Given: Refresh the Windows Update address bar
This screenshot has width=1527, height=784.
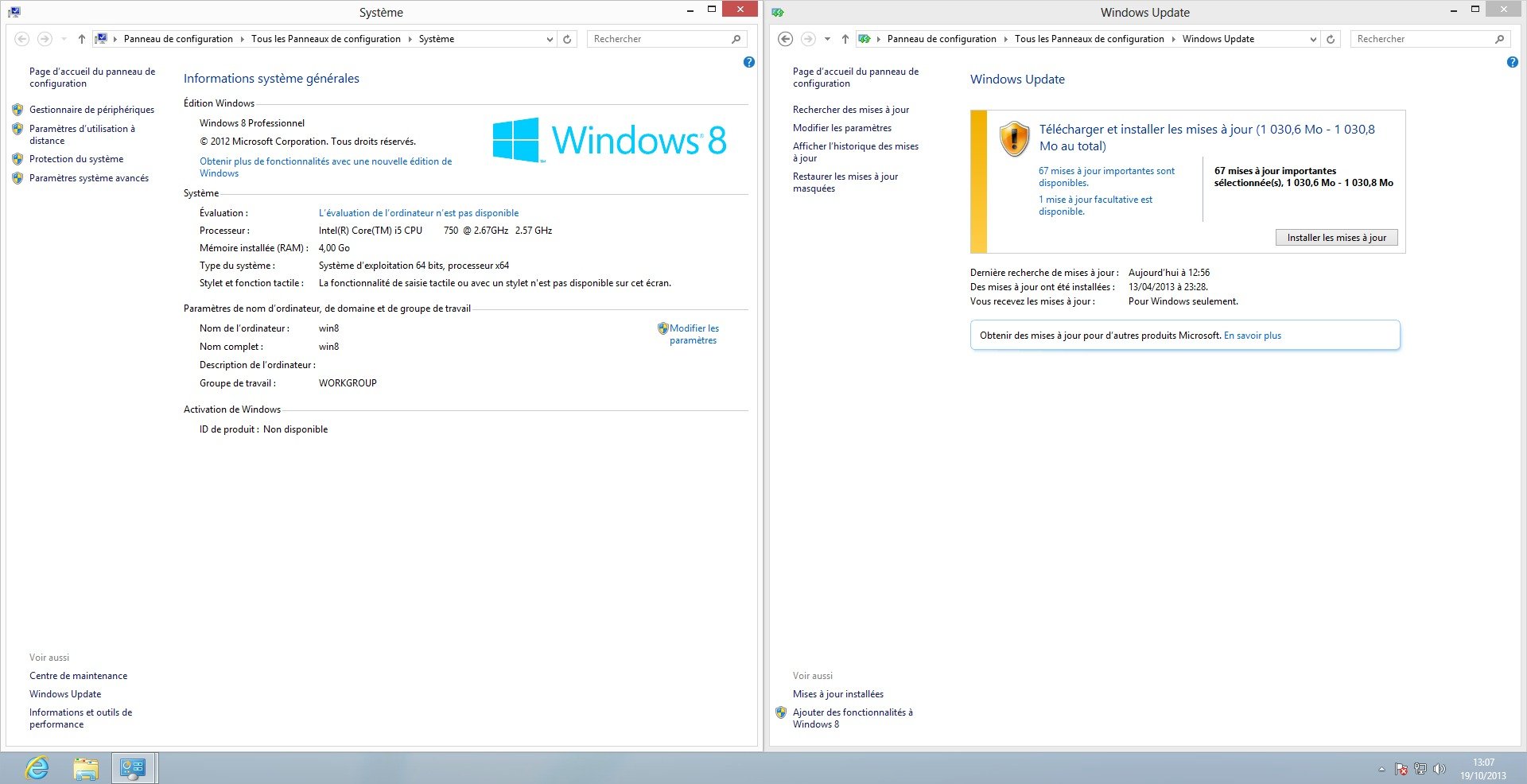Looking at the screenshot, I should (x=1331, y=39).
